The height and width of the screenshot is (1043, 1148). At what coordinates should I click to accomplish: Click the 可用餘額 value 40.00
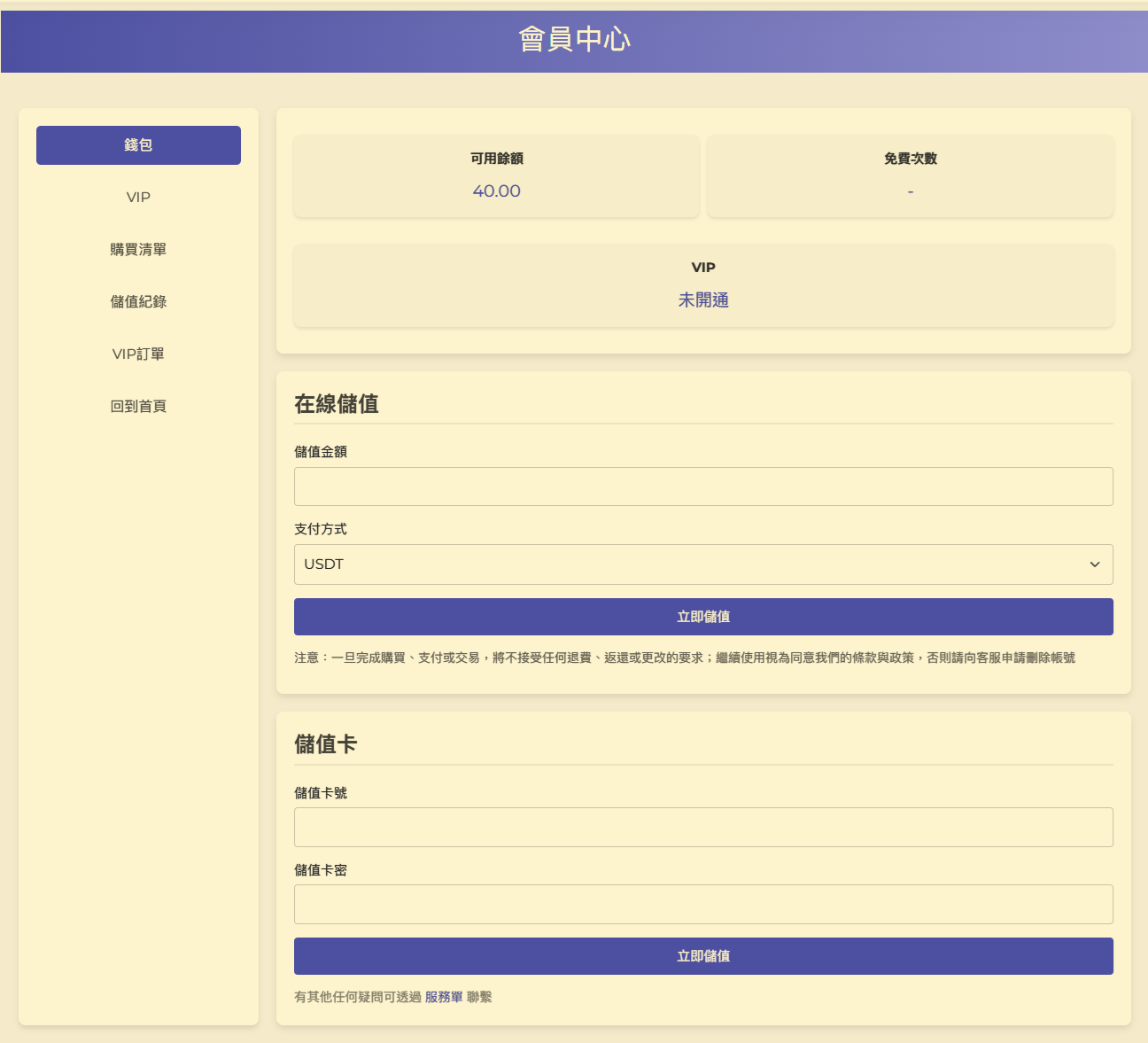(497, 191)
